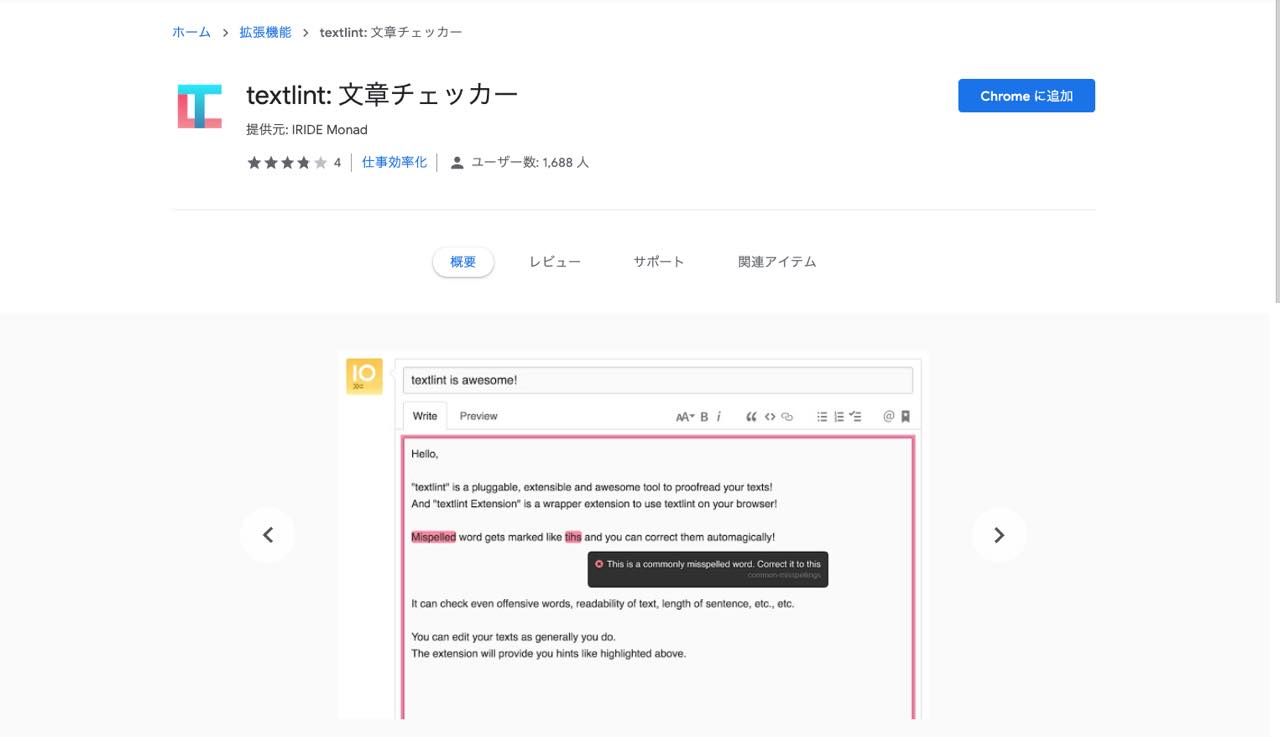Create a bulleted list from the toolbar
Viewport: 1280px width, 737px height.
(x=823, y=417)
